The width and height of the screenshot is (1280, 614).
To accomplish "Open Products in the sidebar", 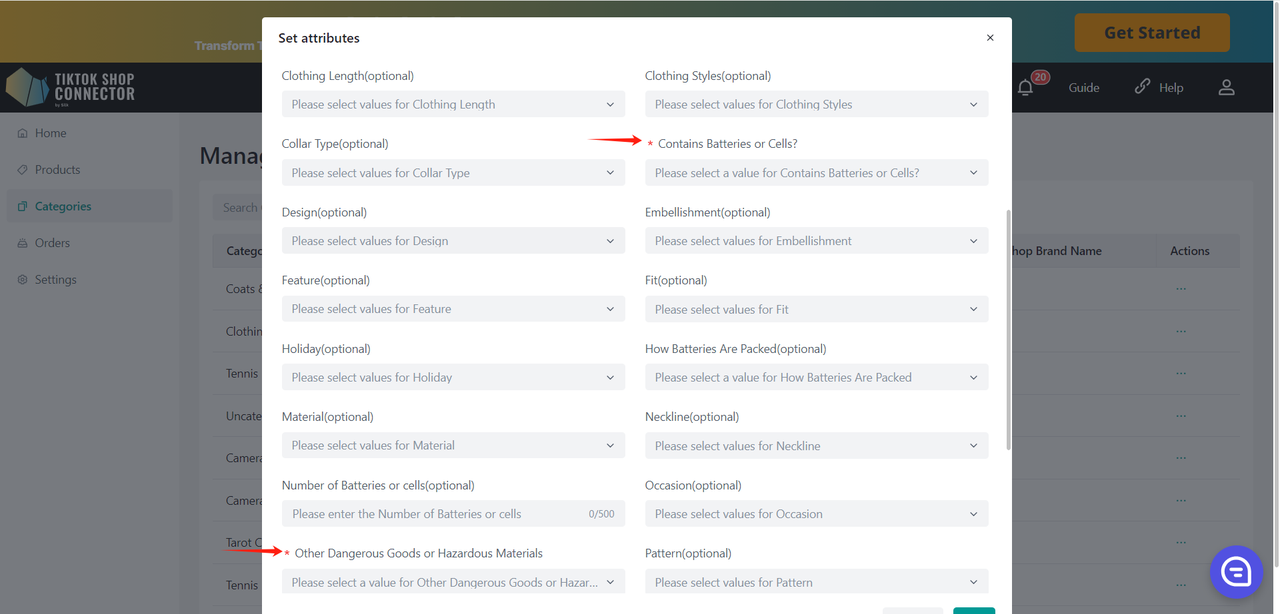I will [57, 170].
